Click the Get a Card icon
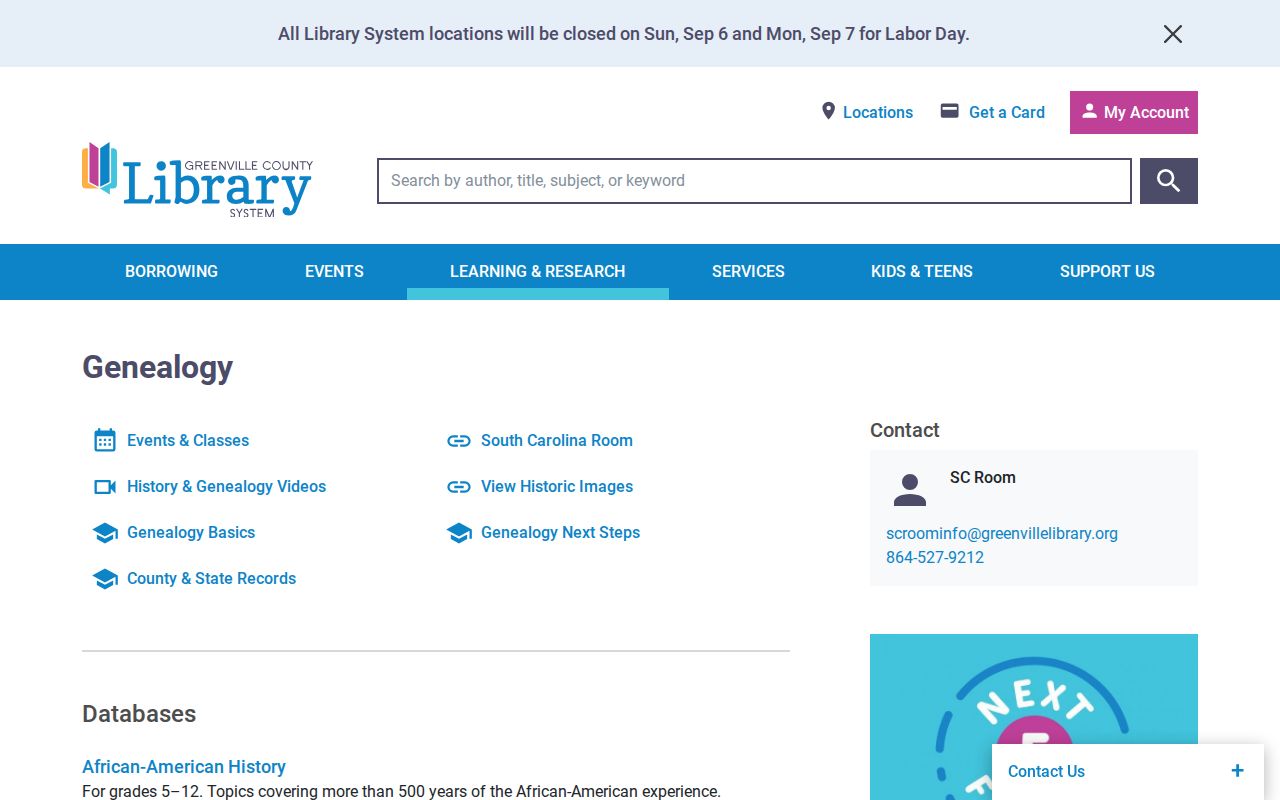 click(x=950, y=111)
